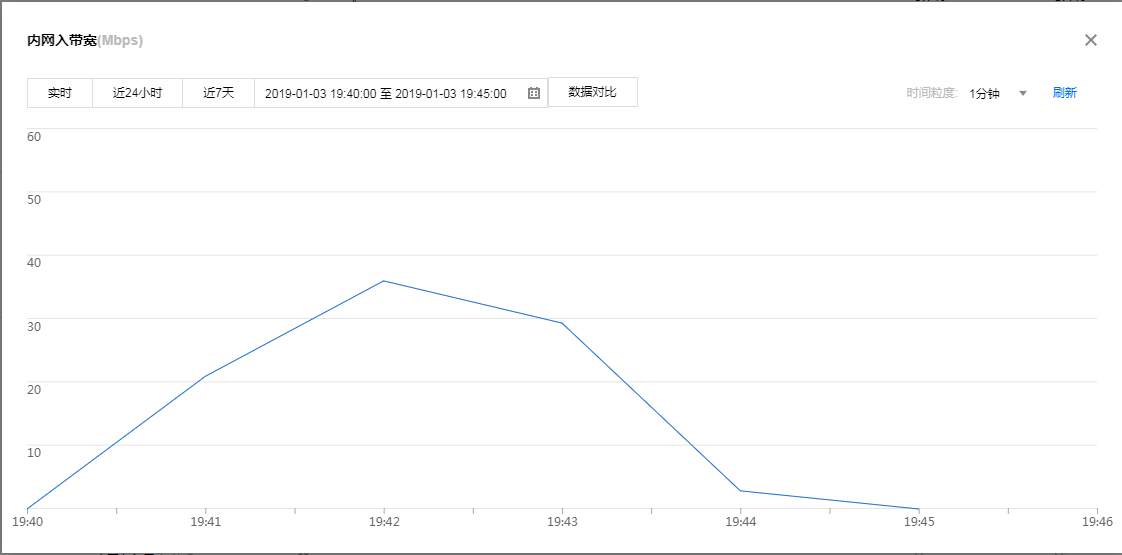
Task: Click the line's end point at 19:45
Action: click(x=919, y=509)
